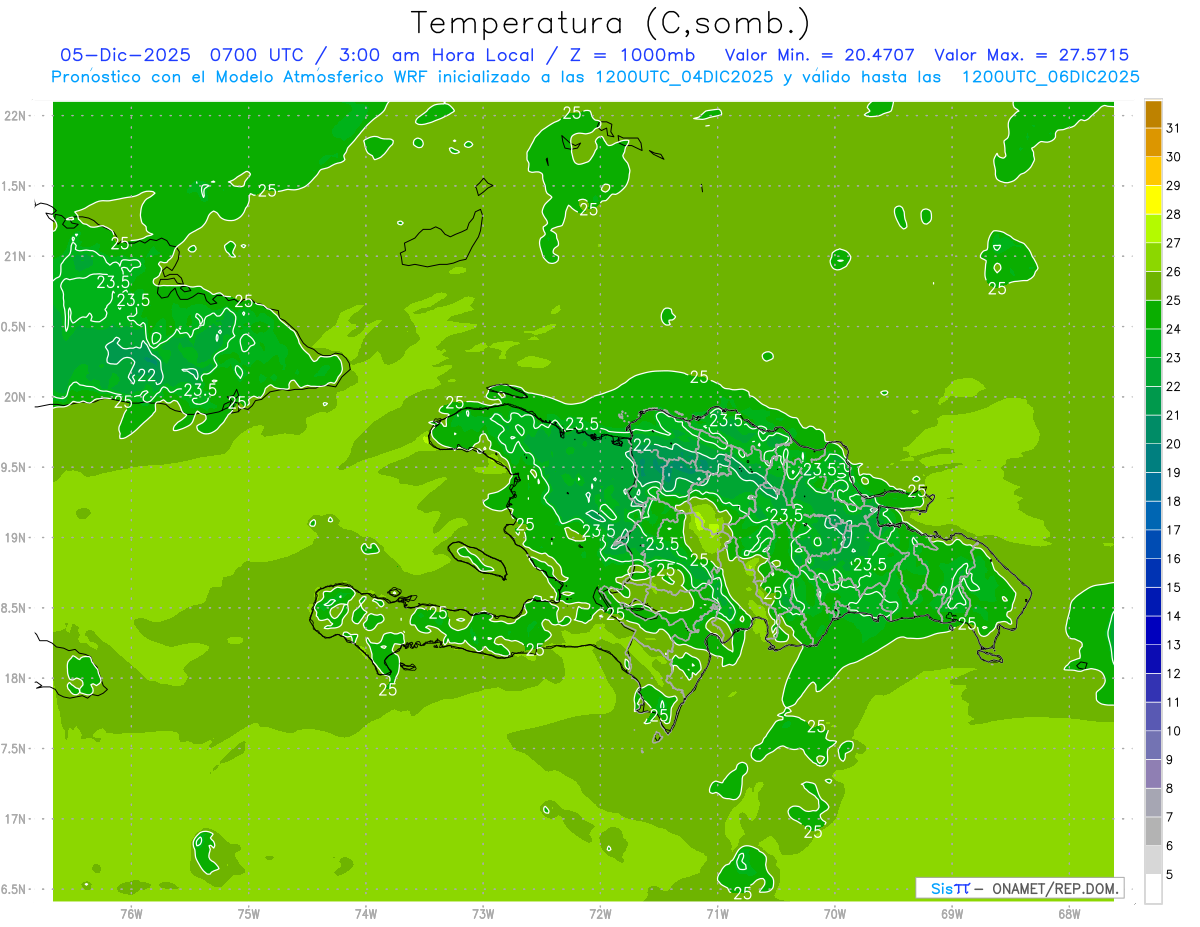
Task: Click the 68W longitude axis label
Action: point(1069,913)
